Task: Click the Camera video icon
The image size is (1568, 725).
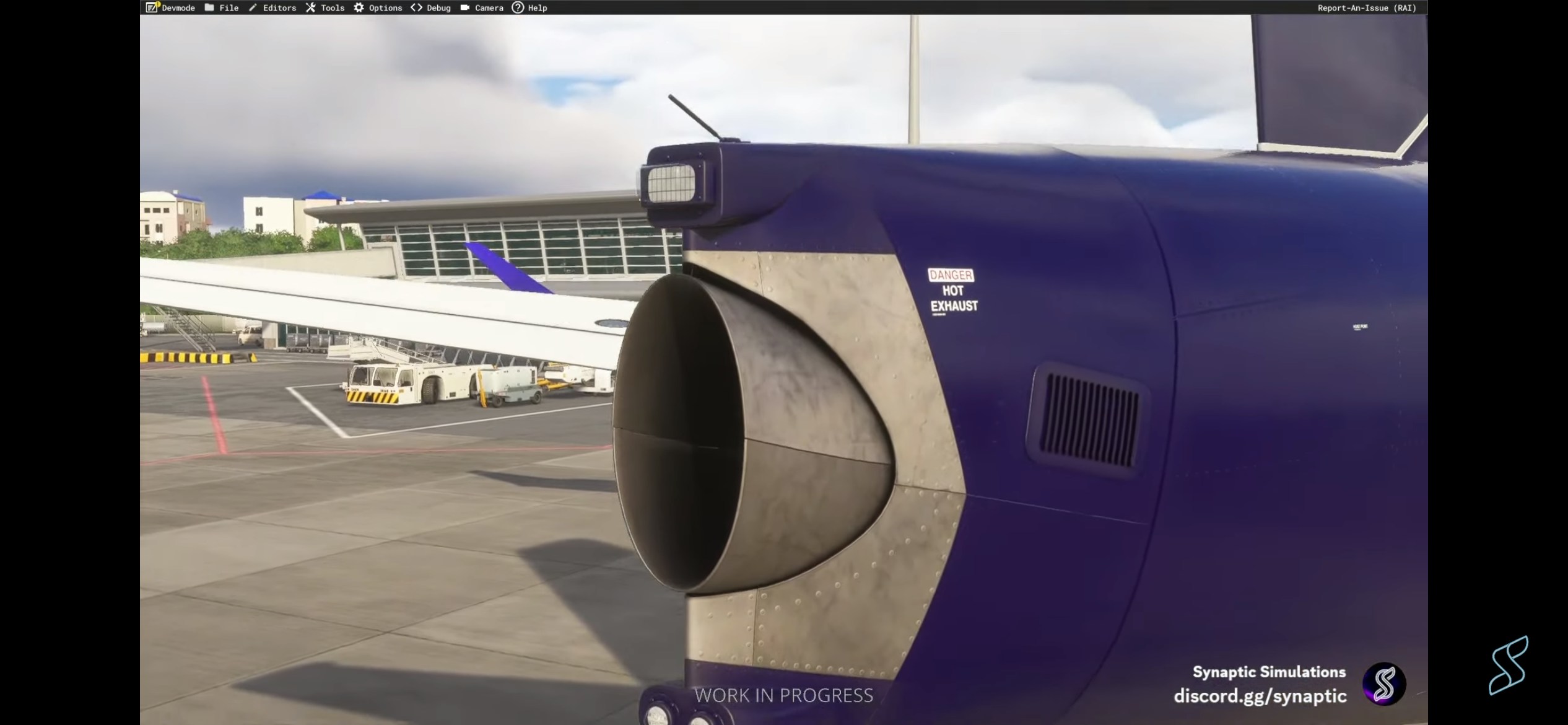Action: pyautogui.click(x=465, y=7)
